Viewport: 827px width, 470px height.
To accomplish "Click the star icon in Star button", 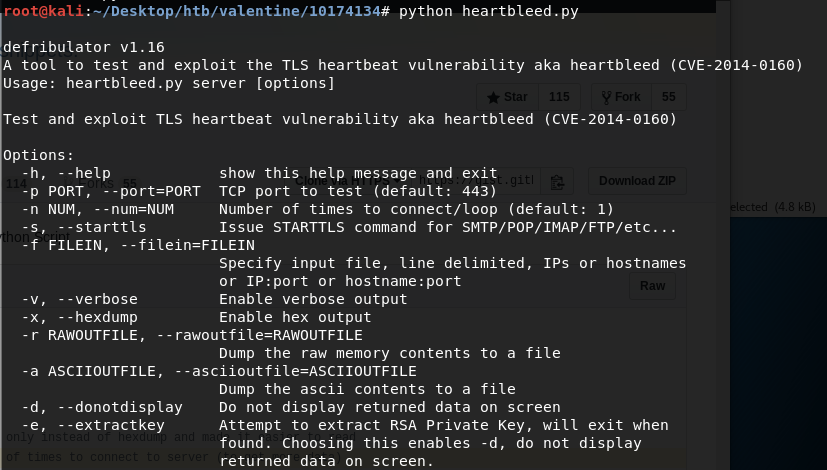I will (x=492, y=97).
